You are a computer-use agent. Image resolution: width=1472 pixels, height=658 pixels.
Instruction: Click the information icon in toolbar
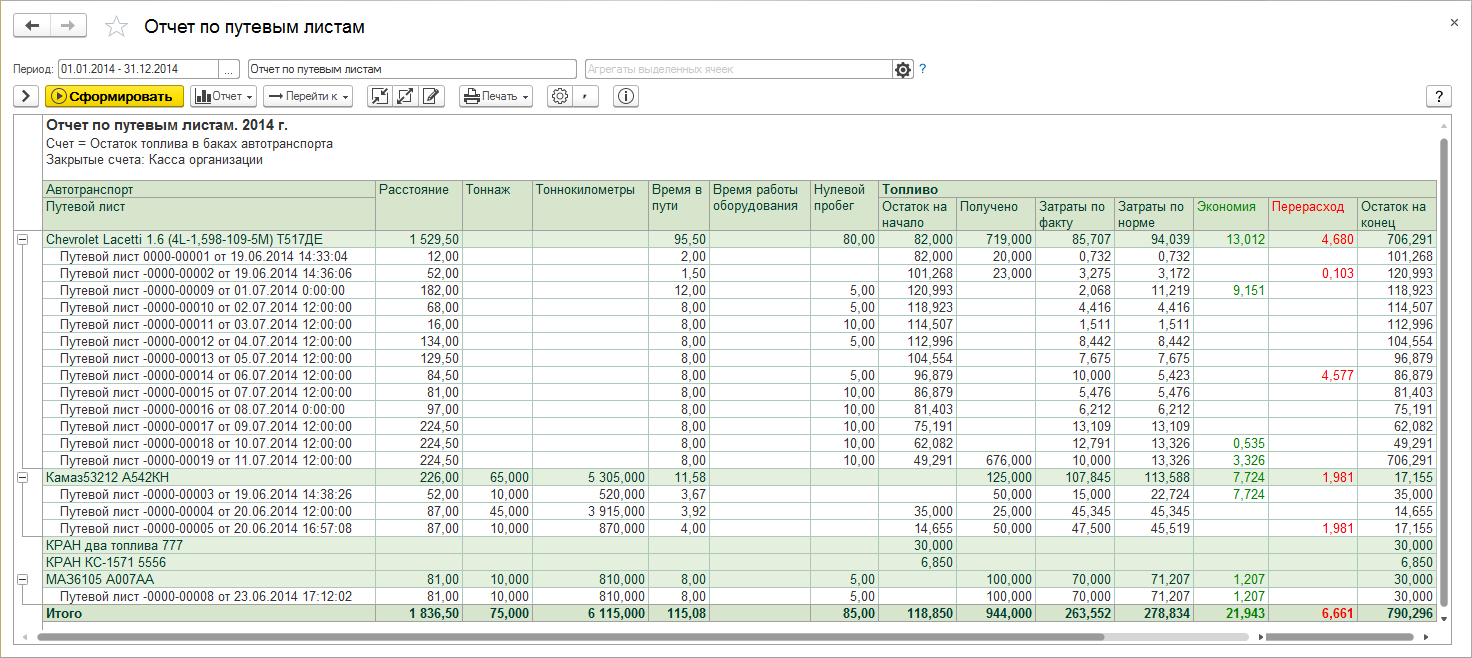[x=626, y=96]
